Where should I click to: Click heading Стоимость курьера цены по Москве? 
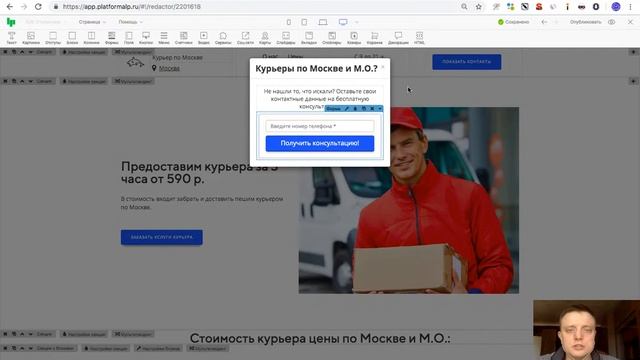[x=320, y=338]
